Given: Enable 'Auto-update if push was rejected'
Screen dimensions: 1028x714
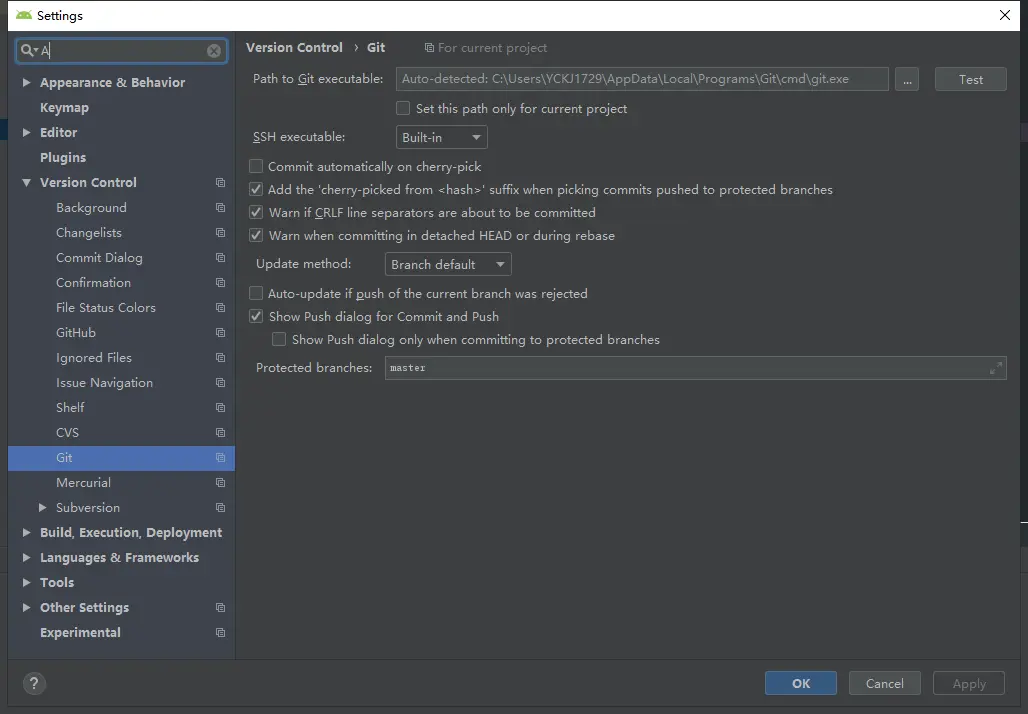Looking at the screenshot, I should coord(256,293).
